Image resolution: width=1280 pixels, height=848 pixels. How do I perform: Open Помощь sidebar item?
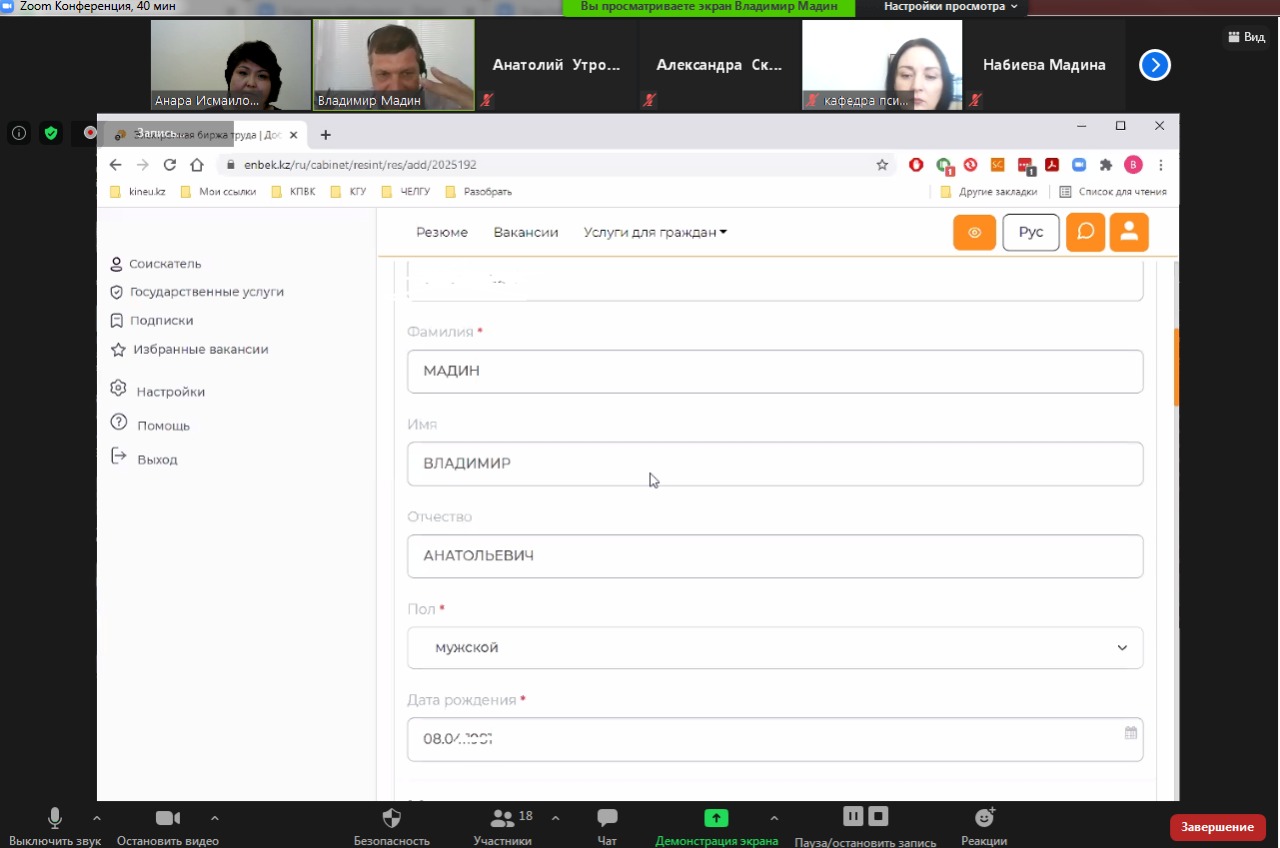coord(150,425)
